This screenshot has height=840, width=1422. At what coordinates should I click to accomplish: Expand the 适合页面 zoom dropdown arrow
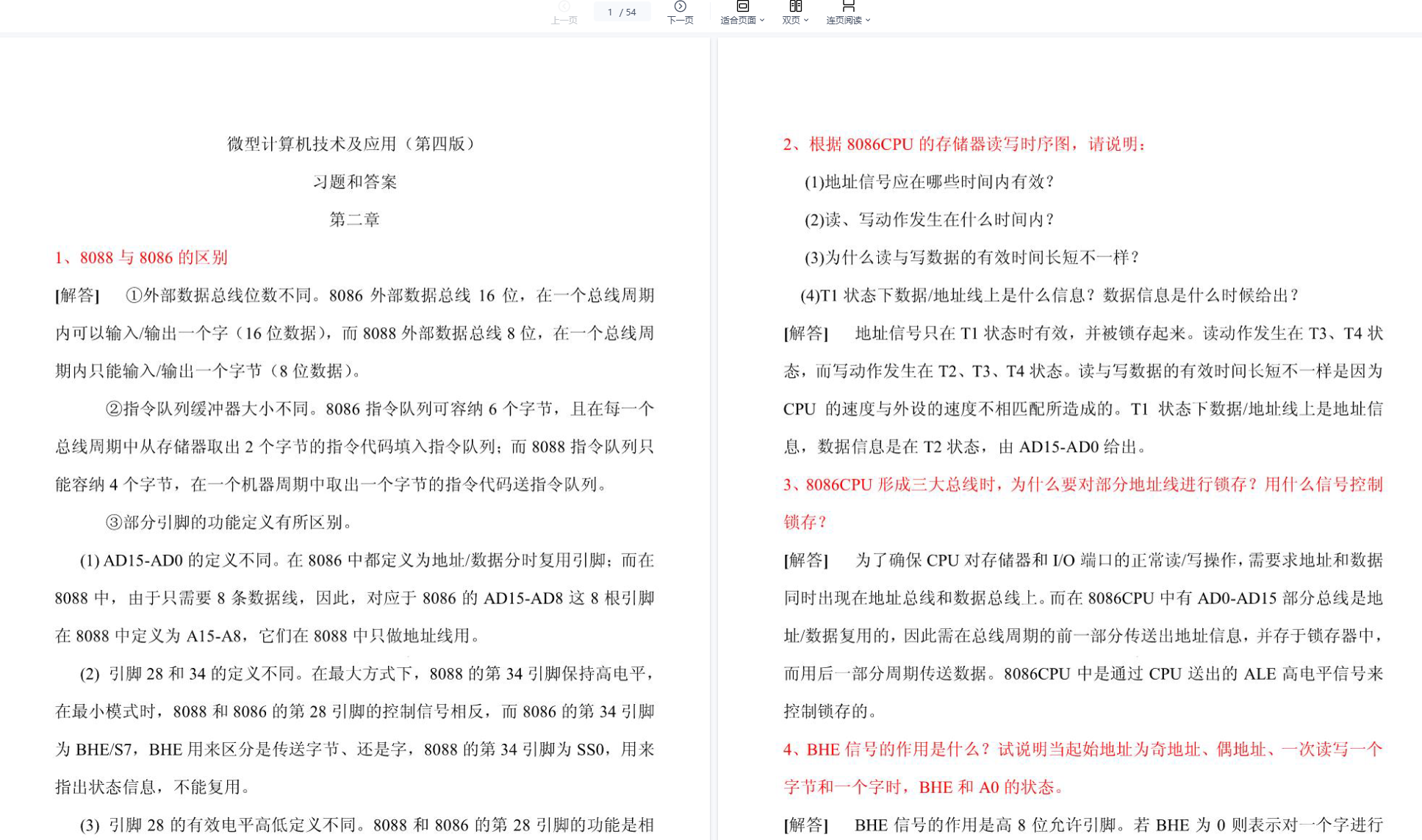[762, 21]
